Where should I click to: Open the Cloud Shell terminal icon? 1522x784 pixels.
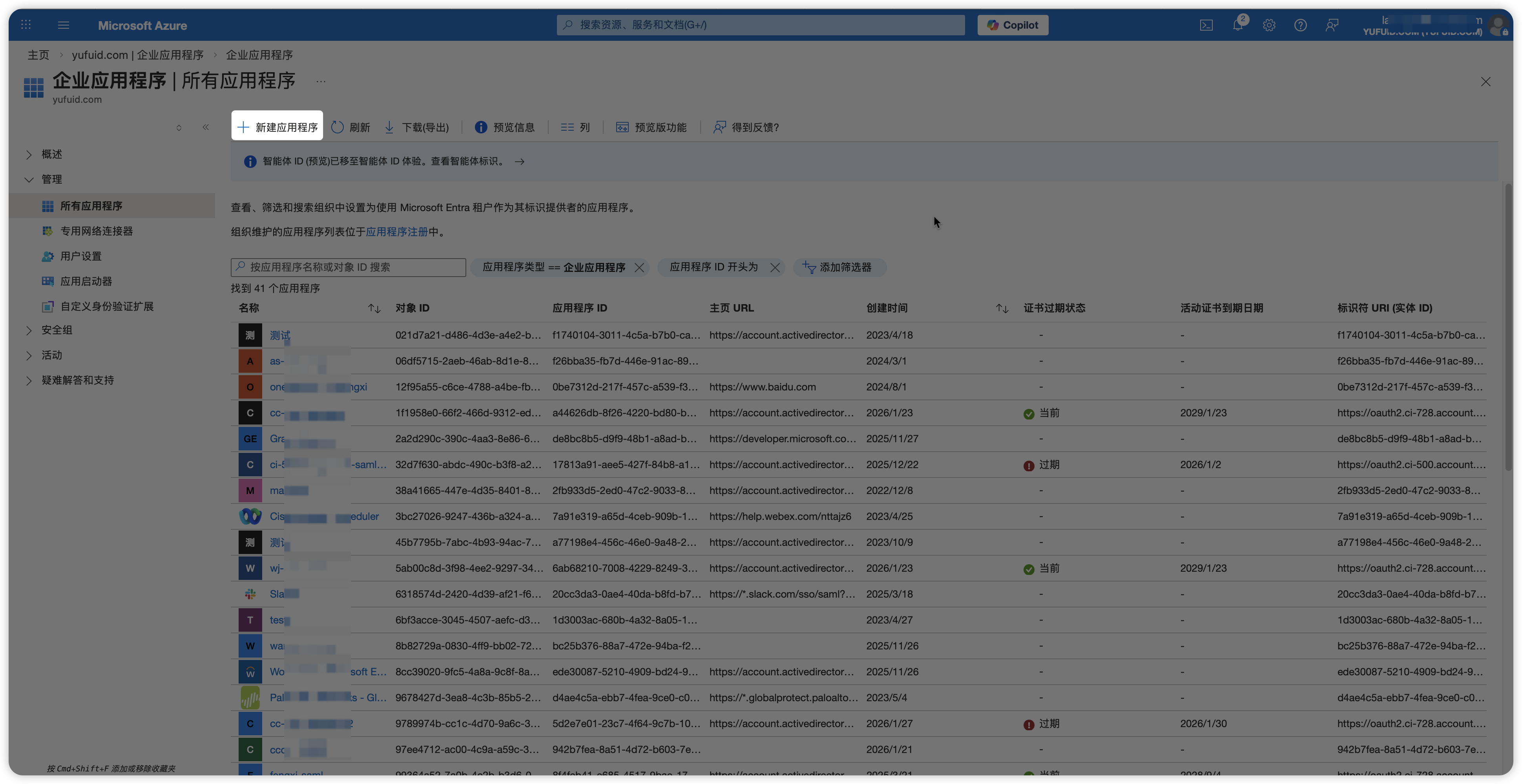click(x=1206, y=26)
